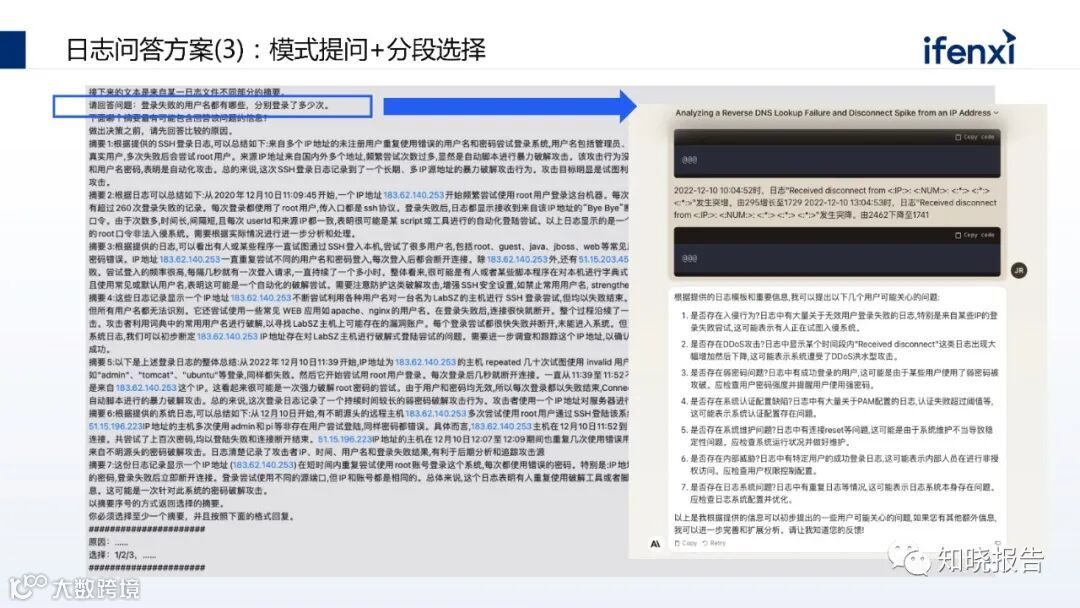Click Copy code on the first code block
1080x608 pixels.
click(975, 137)
